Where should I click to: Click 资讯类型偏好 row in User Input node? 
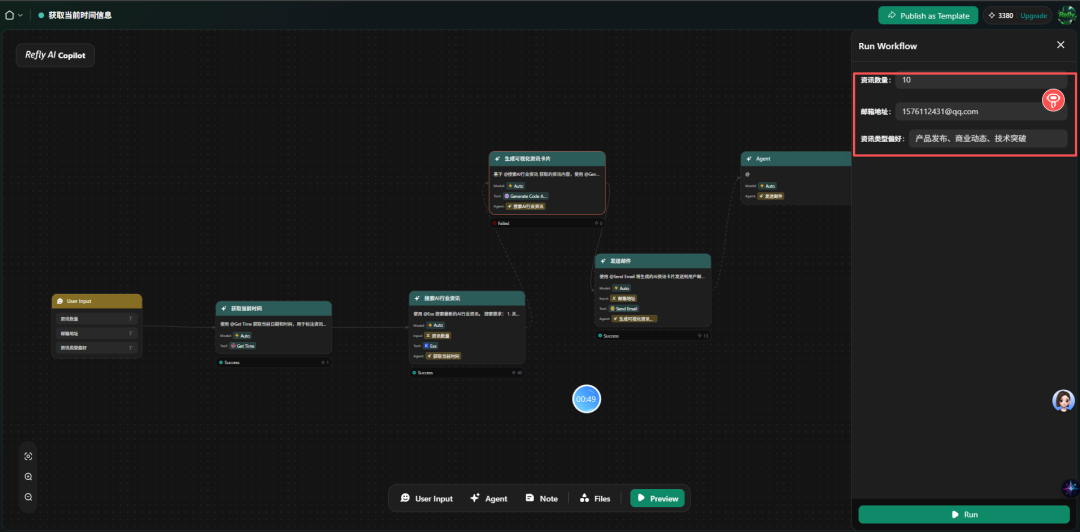[97, 348]
